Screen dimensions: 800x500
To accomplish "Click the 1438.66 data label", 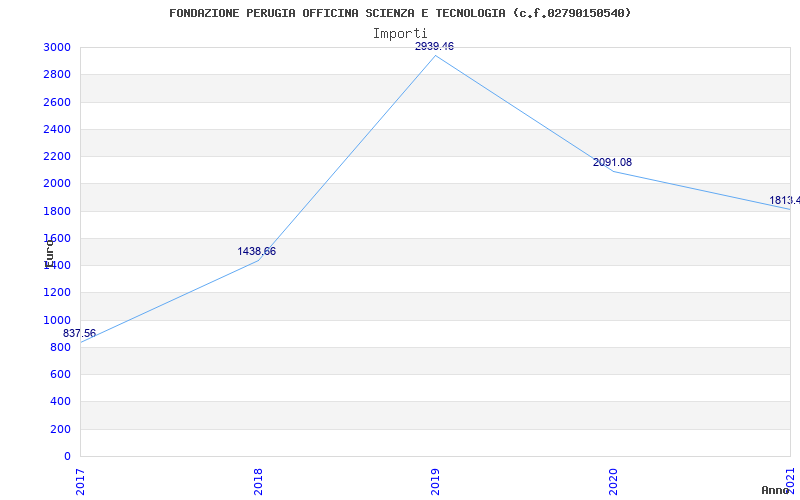I will click(x=257, y=252).
